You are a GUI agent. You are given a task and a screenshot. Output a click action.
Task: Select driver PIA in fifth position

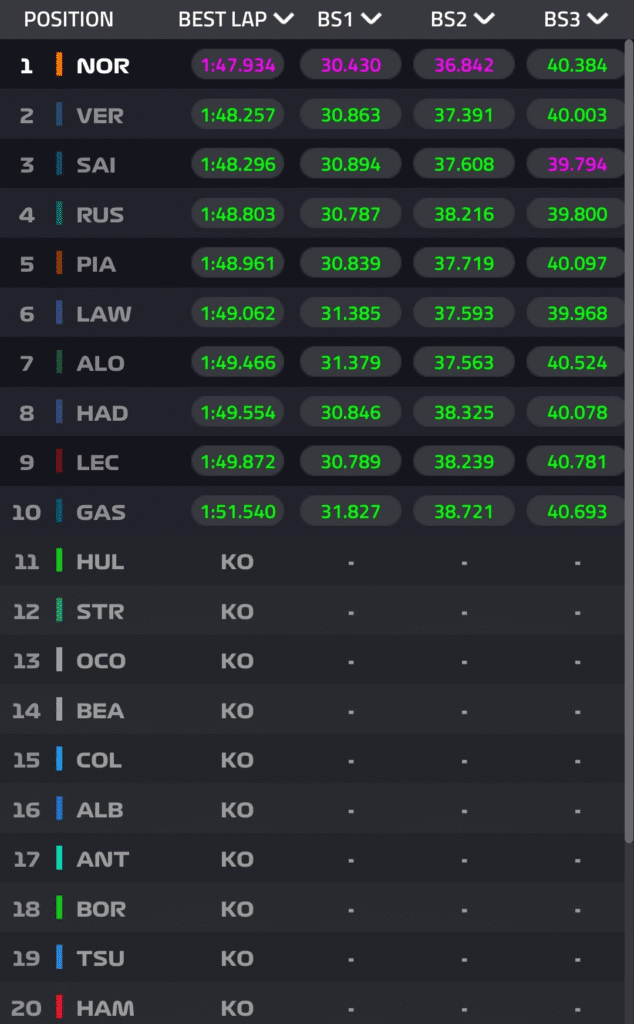(96, 264)
